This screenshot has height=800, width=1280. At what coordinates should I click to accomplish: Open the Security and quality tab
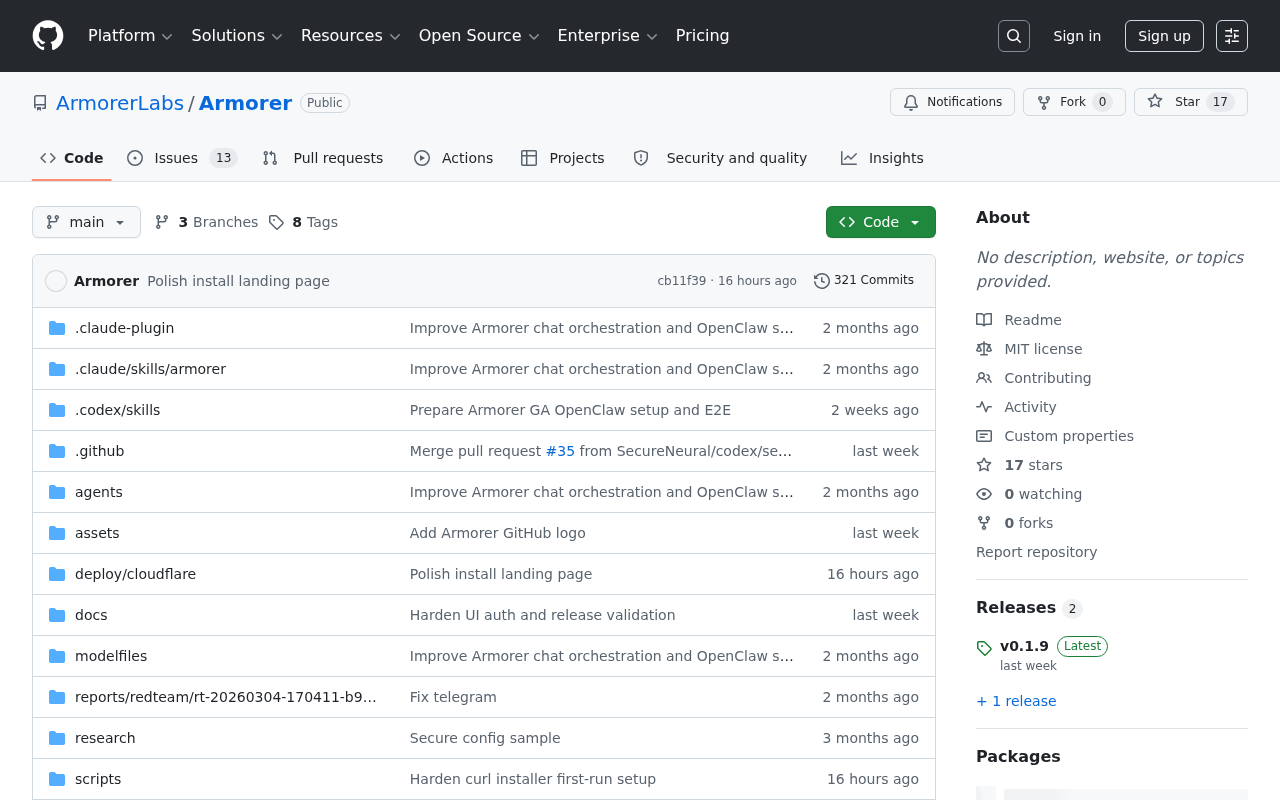(720, 158)
